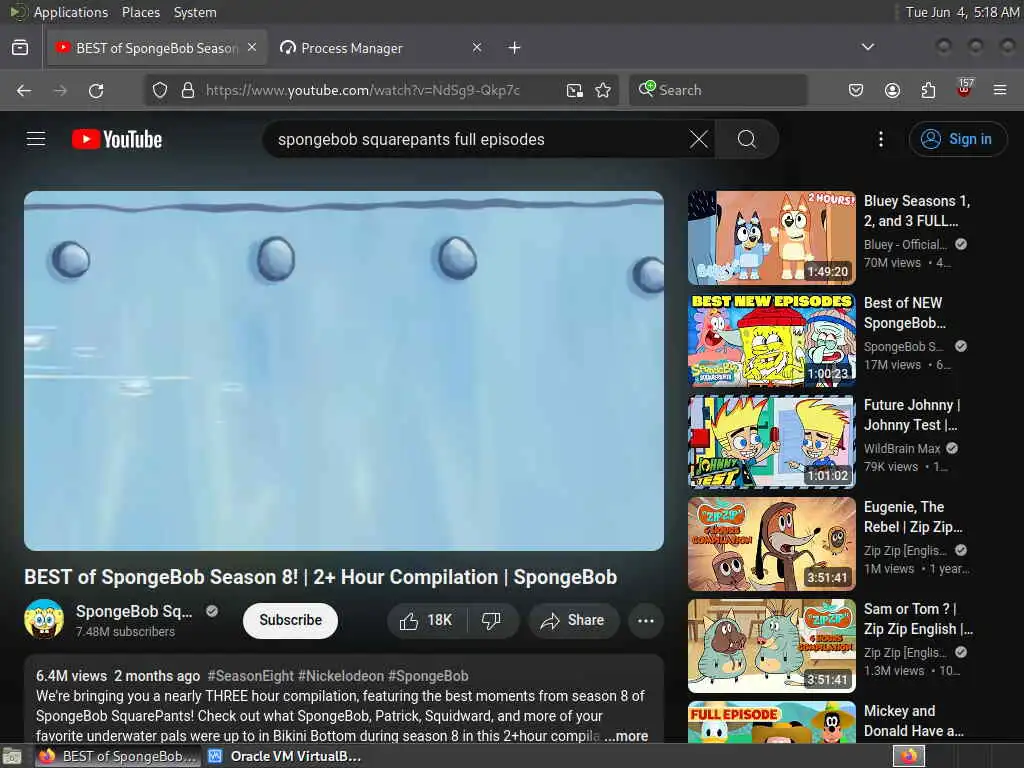Click the Share button

pos(572,620)
